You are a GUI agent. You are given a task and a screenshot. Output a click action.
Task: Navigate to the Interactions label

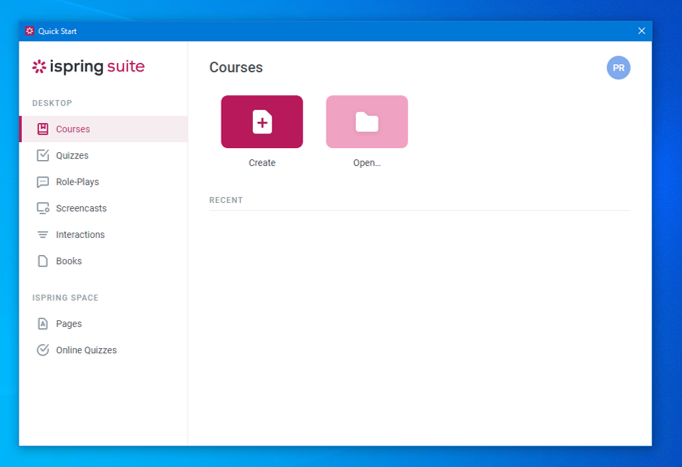(x=80, y=235)
